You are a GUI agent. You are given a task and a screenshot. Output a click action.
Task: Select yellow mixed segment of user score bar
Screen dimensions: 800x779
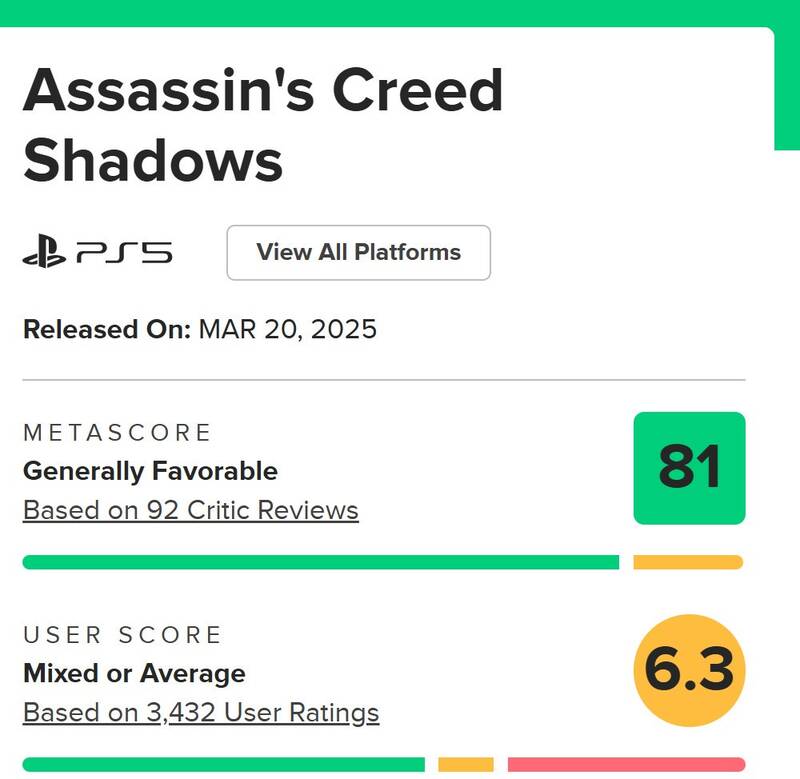(x=466, y=765)
